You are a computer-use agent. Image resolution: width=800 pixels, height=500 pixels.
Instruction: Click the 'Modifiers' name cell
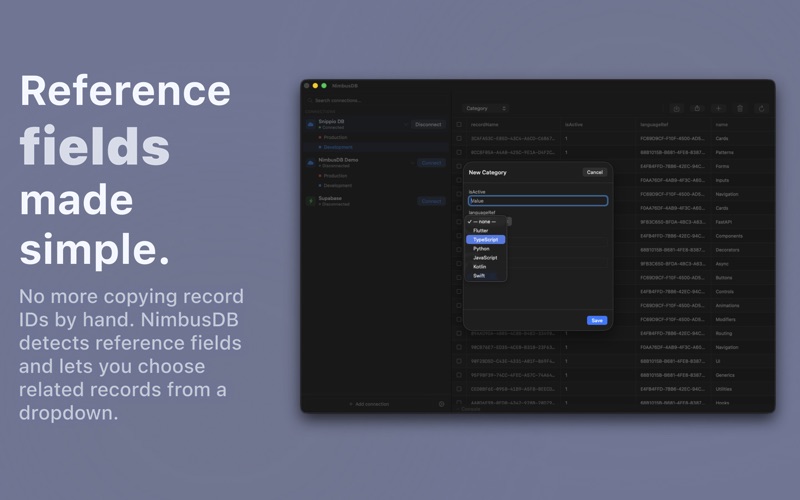[x=726, y=319]
